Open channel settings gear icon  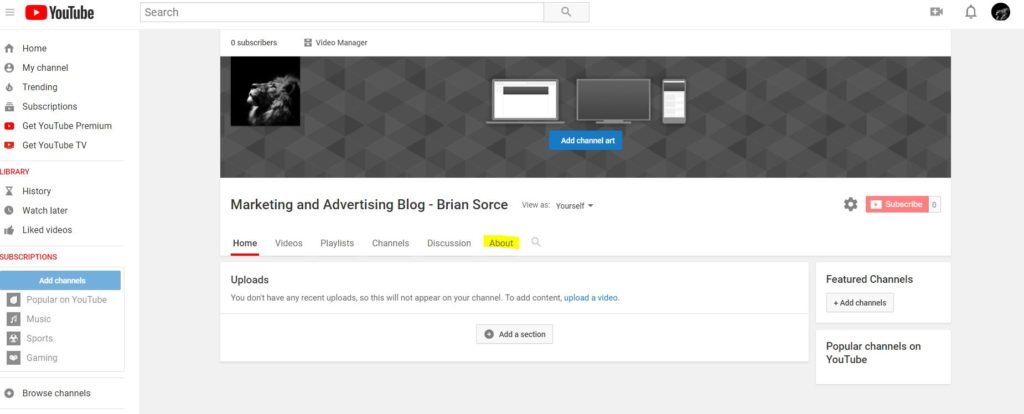coord(850,204)
